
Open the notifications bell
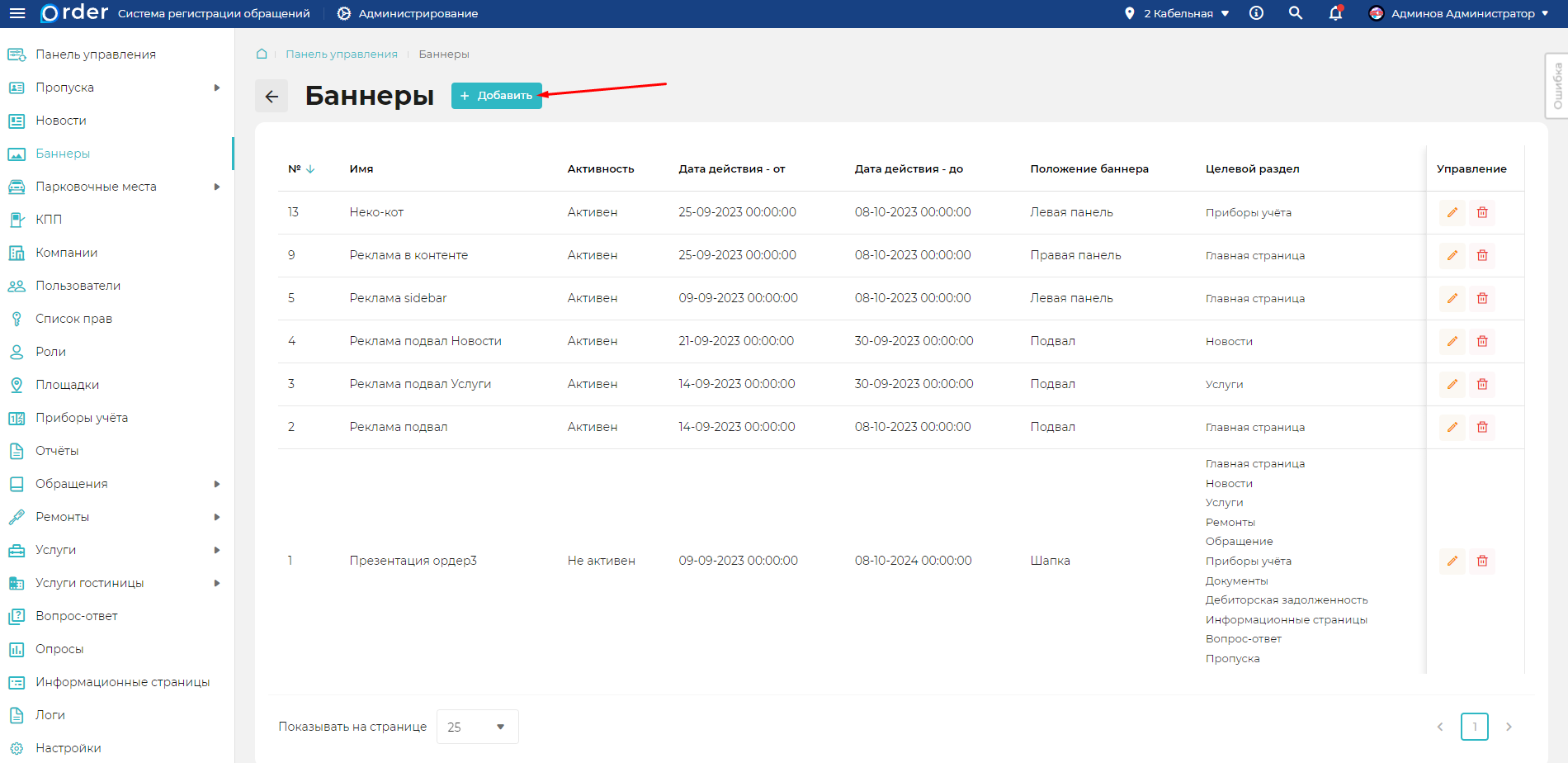click(x=1335, y=13)
